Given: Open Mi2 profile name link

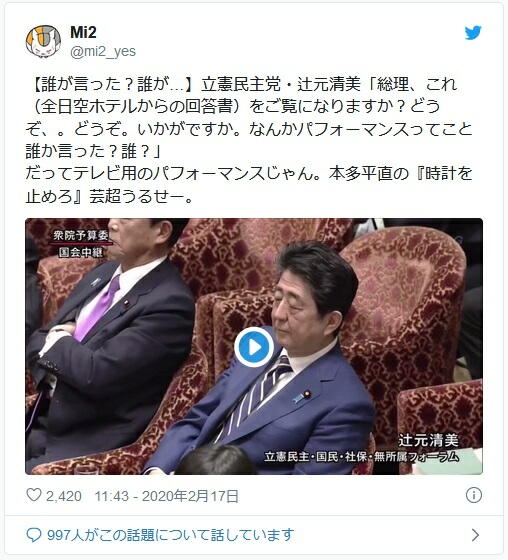Looking at the screenshot, I should 83,32.
